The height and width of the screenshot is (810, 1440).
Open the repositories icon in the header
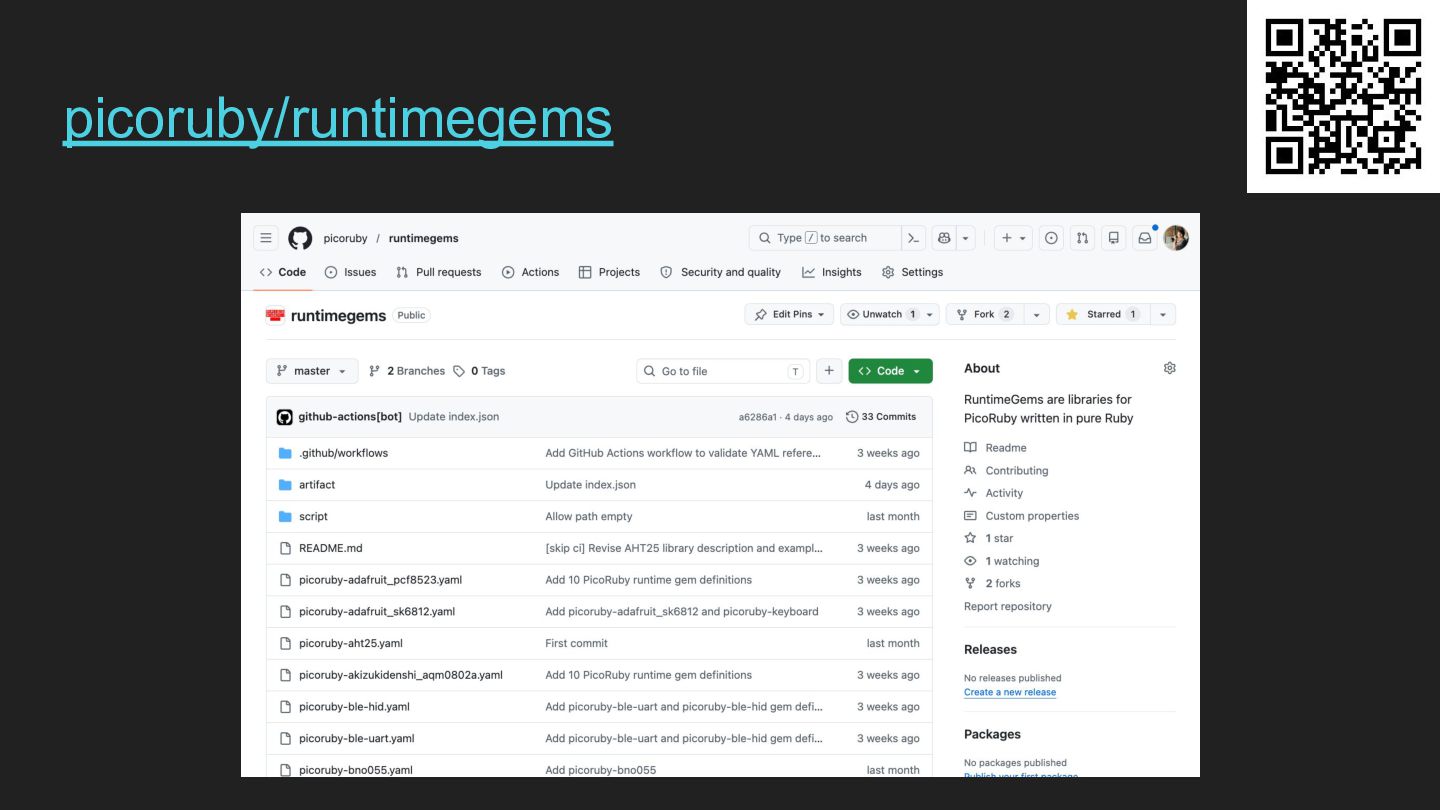click(x=1114, y=238)
